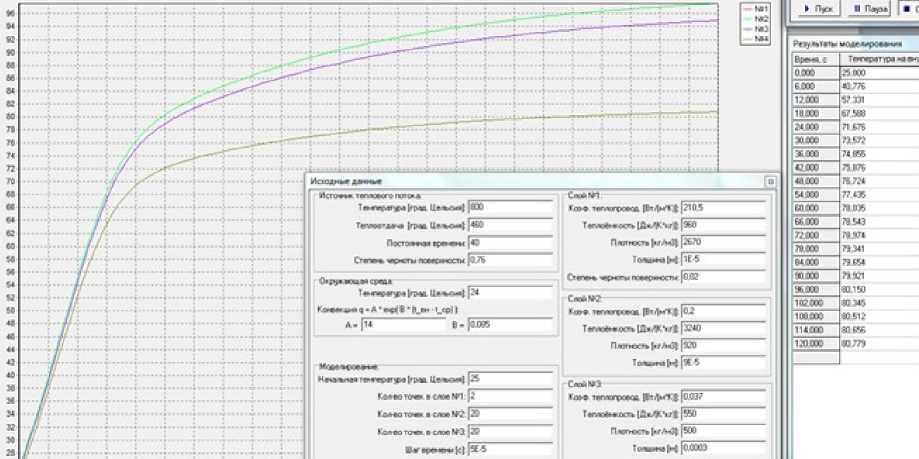Click layer №2 thermal conductivity field 0,2

pyautogui.click(x=724, y=312)
